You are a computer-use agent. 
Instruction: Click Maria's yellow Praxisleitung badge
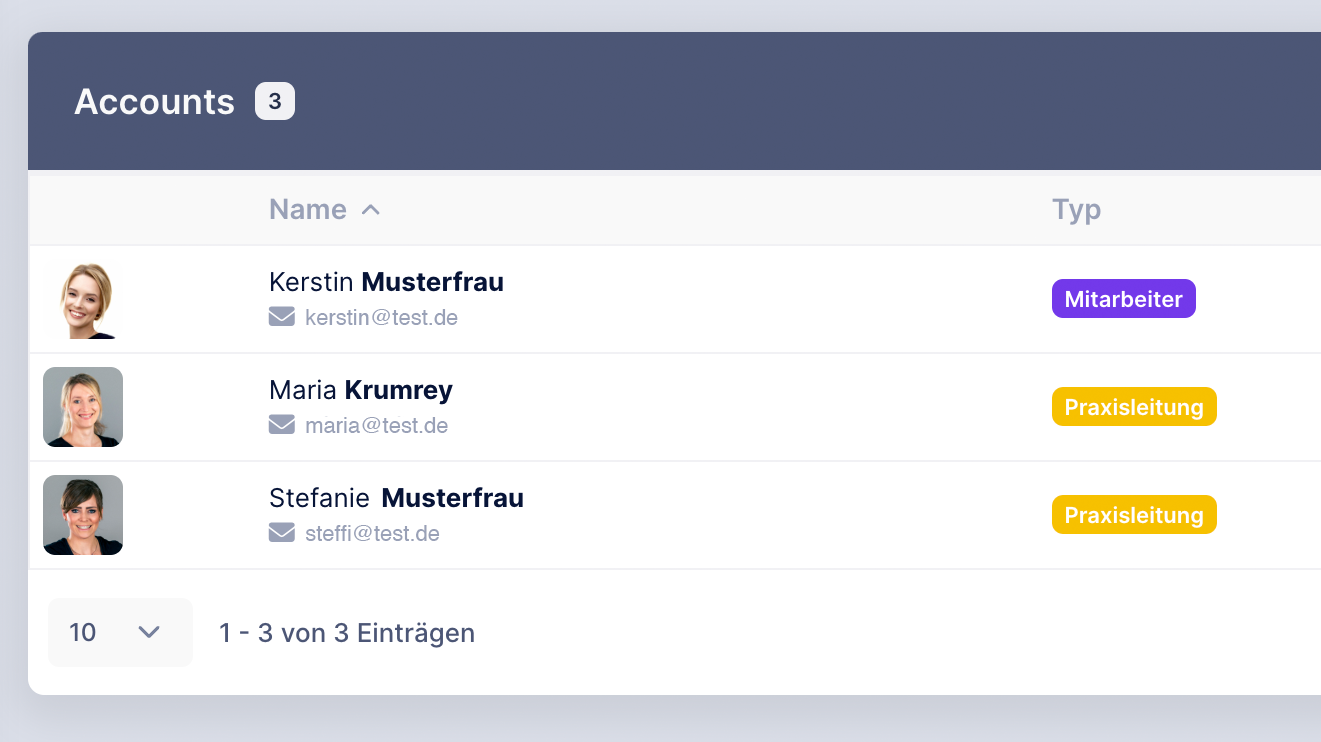(x=1134, y=407)
